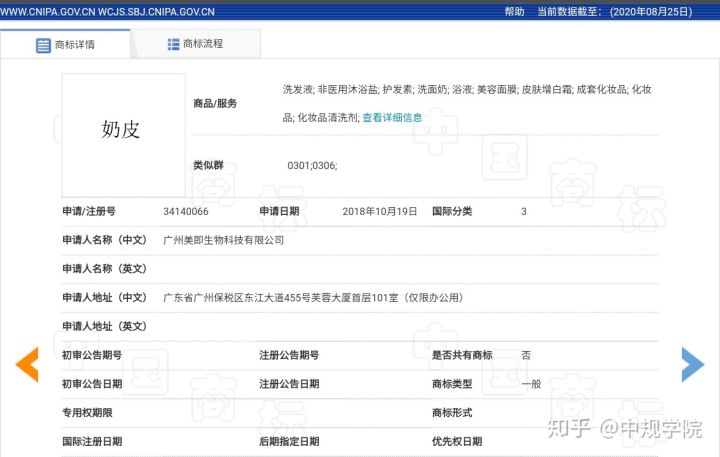Click the 申请人地址（英文） label
Image resolution: width=720 pixels, height=457 pixels.
(x=105, y=326)
